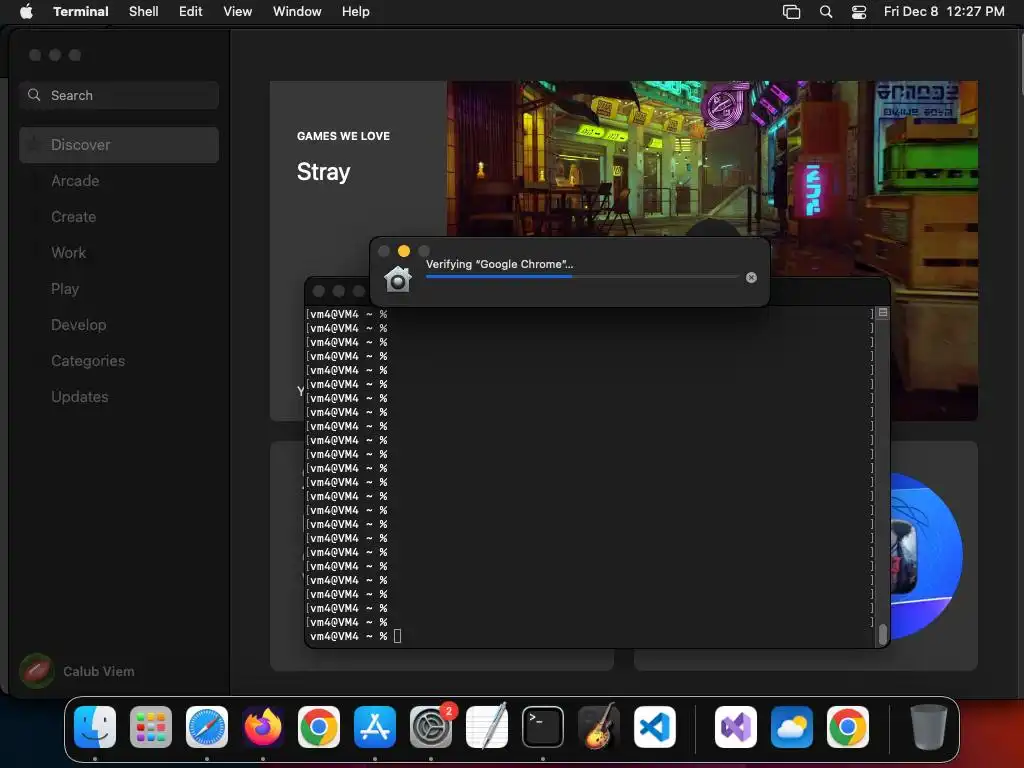Open the Trash in the Dock
Screen dimensions: 1024x768
929,727
